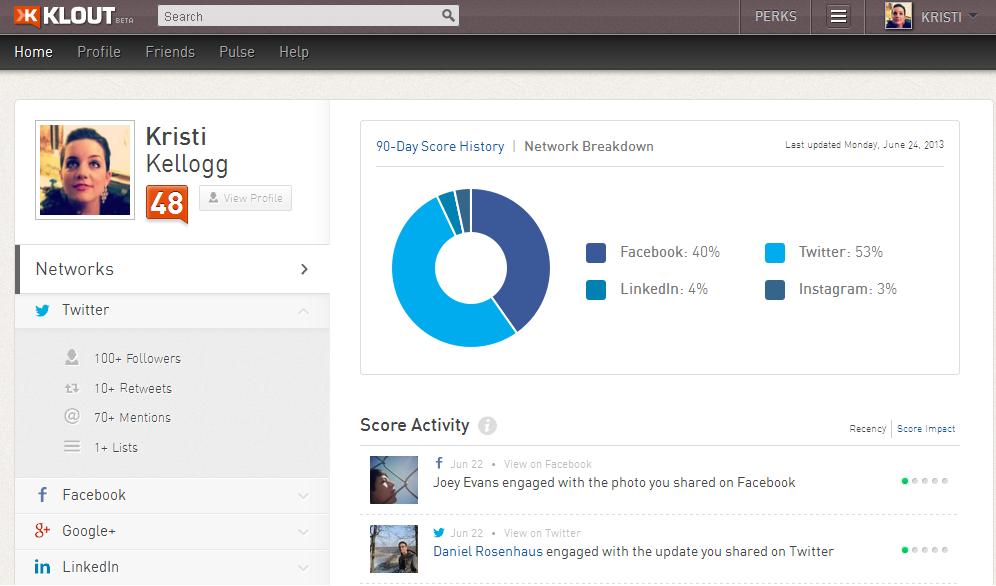The height and width of the screenshot is (586, 996).
Task: Click the Facebook f icon in Networks list
Action: coord(43,495)
